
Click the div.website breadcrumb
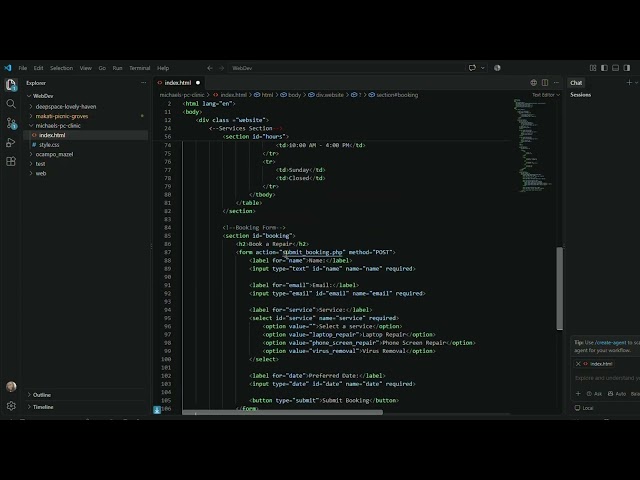point(326,95)
